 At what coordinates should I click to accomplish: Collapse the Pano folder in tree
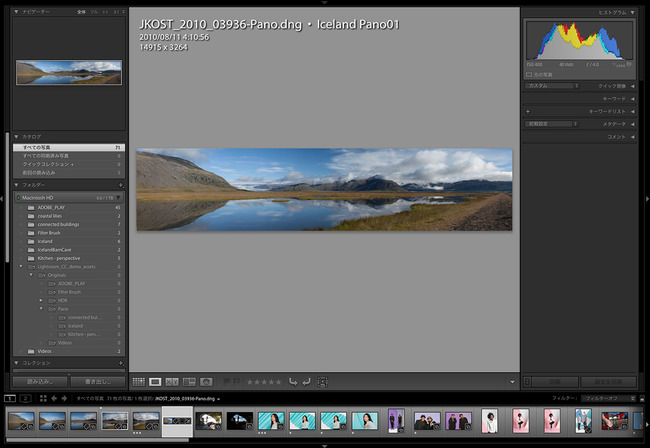(x=41, y=309)
